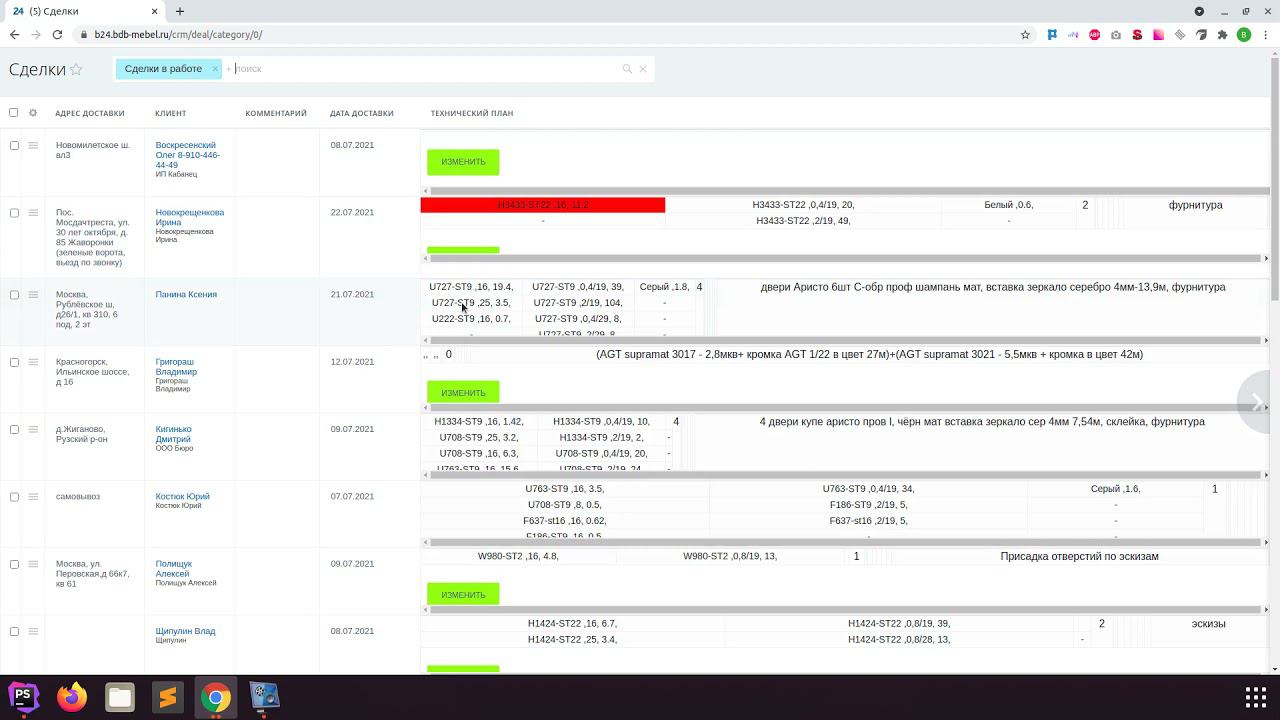Sort by the Дата доставки column header

click(362, 113)
